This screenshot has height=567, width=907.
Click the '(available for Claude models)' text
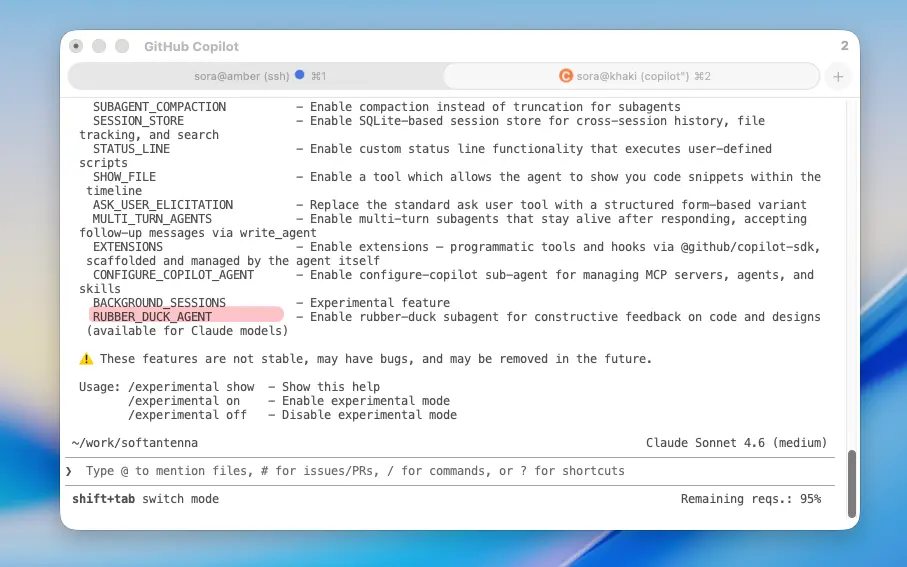tap(187, 331)
